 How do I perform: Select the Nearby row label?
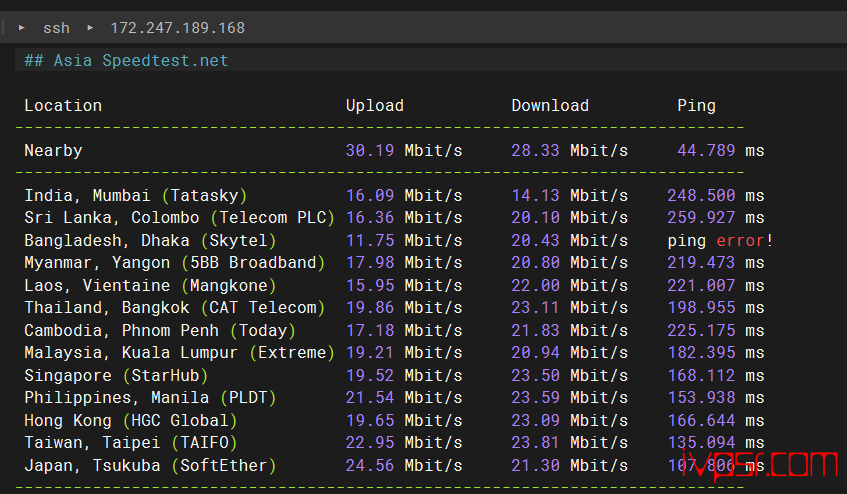53,150
